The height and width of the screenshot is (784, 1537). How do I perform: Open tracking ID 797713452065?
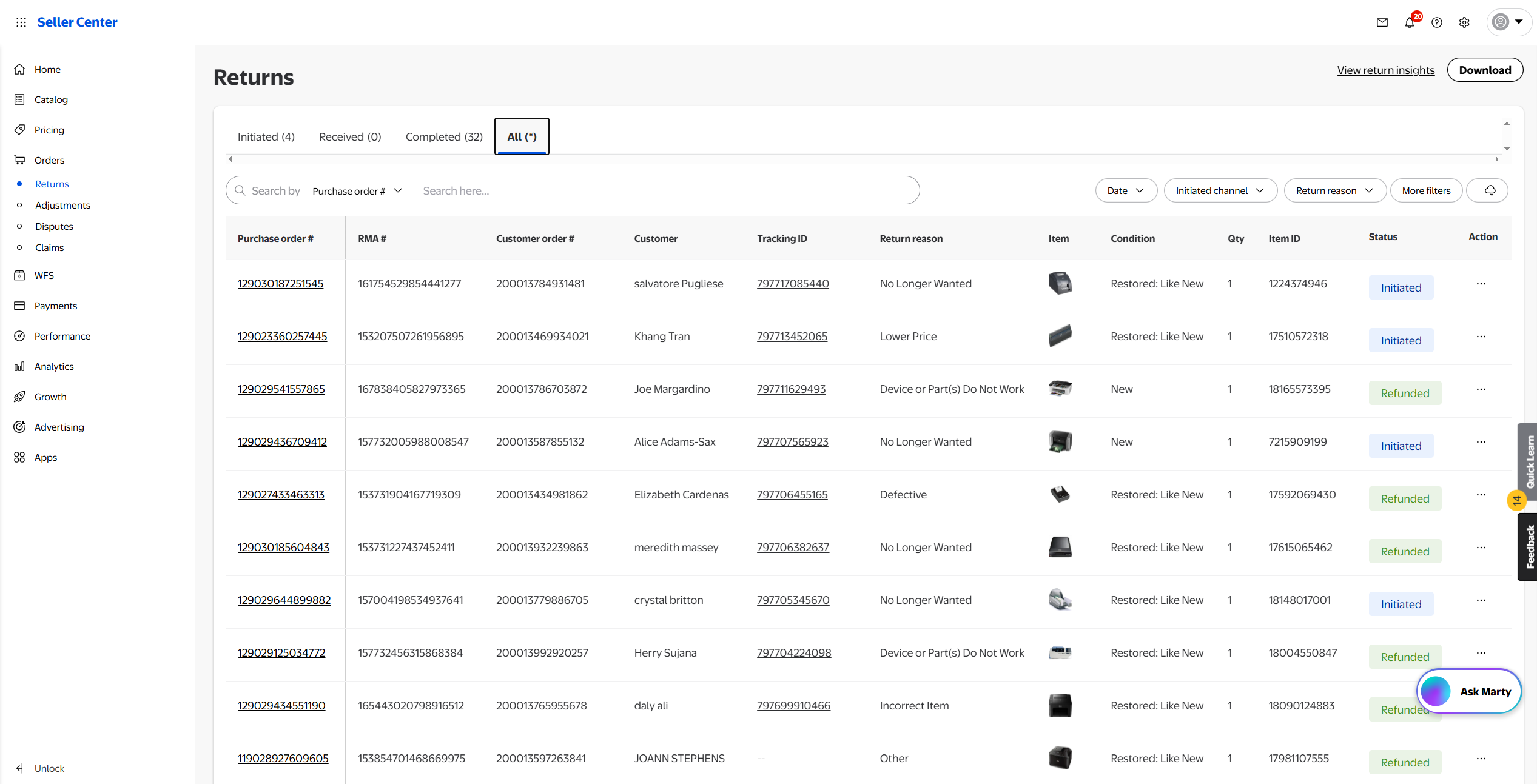(x=792, y=336)
